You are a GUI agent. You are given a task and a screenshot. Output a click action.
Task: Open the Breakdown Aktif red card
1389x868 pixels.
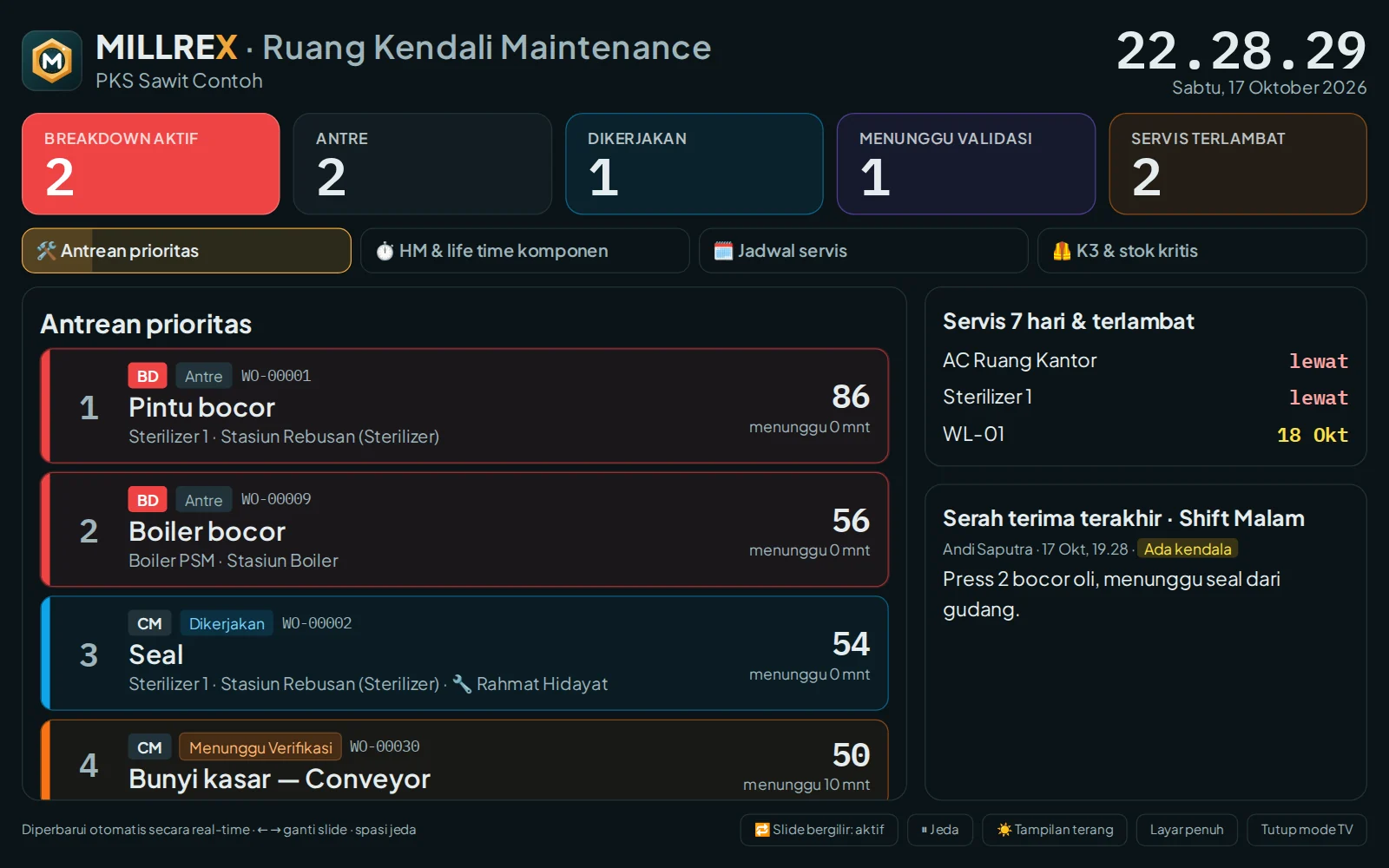[151, 164]
